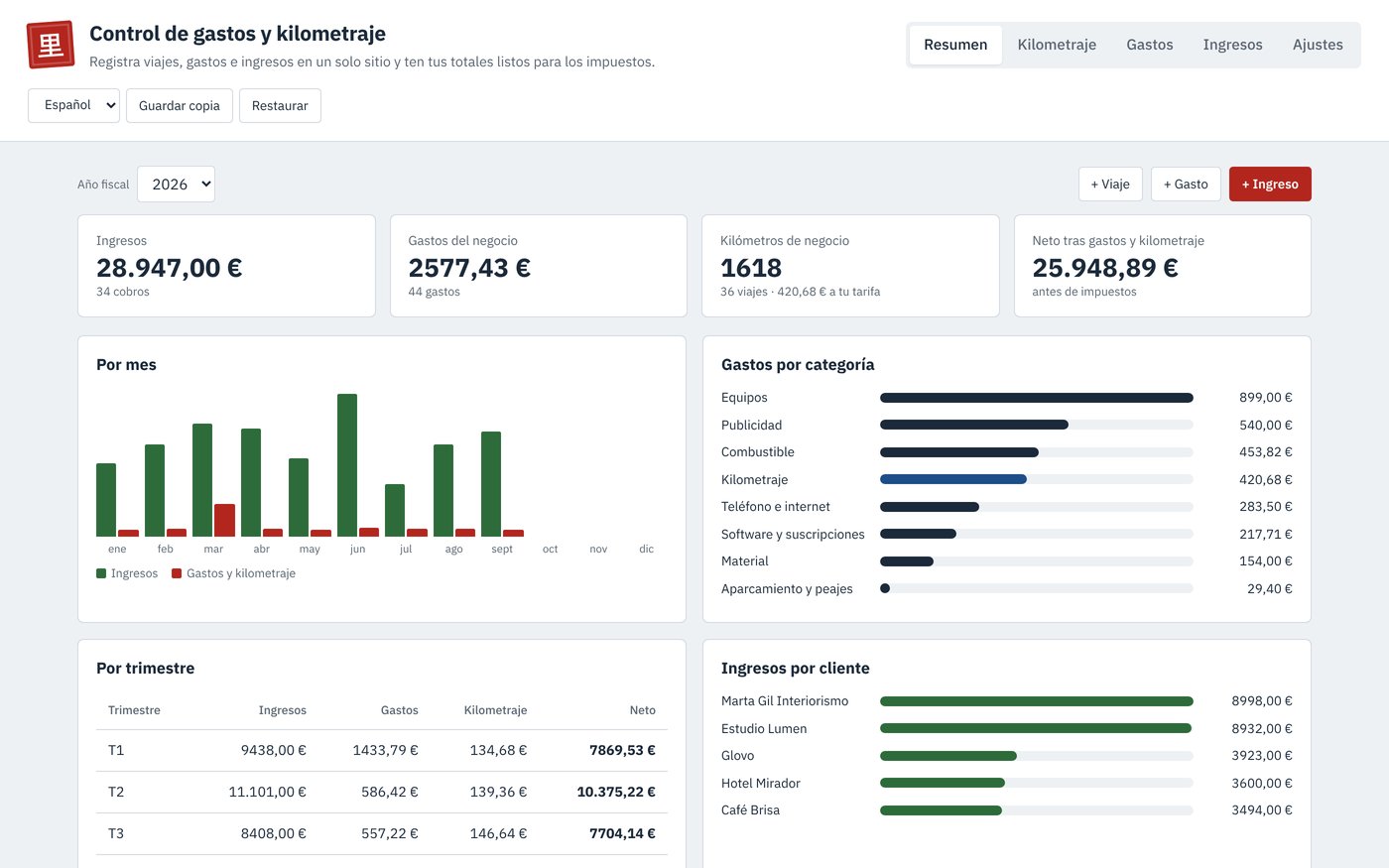Screen dimensions: 1389x868
Task: Click the green June income bar
Action: click(x=347, y=465)
